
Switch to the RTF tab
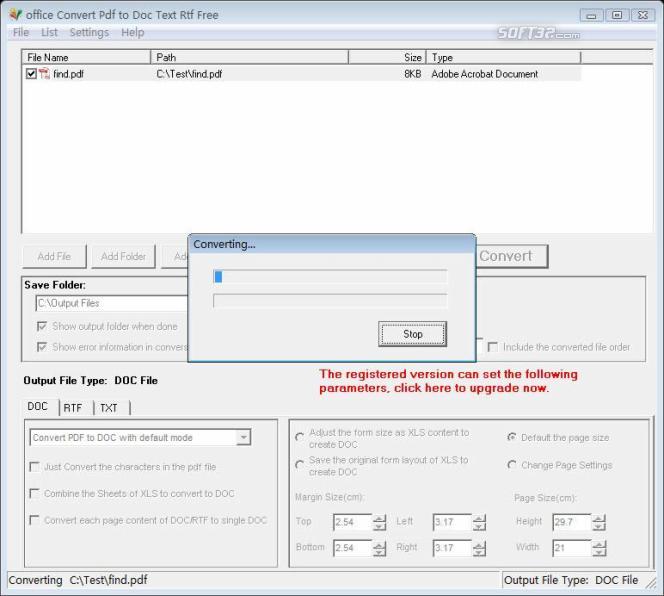point(73,408)
